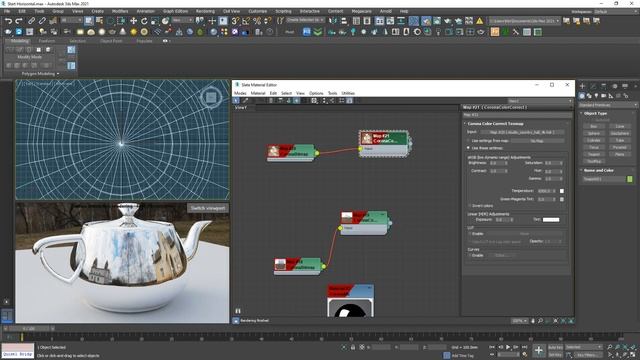Open the View1 dropdown in Slate editor
The height and width of the screenshot is (360, 640).
point(540,101)
